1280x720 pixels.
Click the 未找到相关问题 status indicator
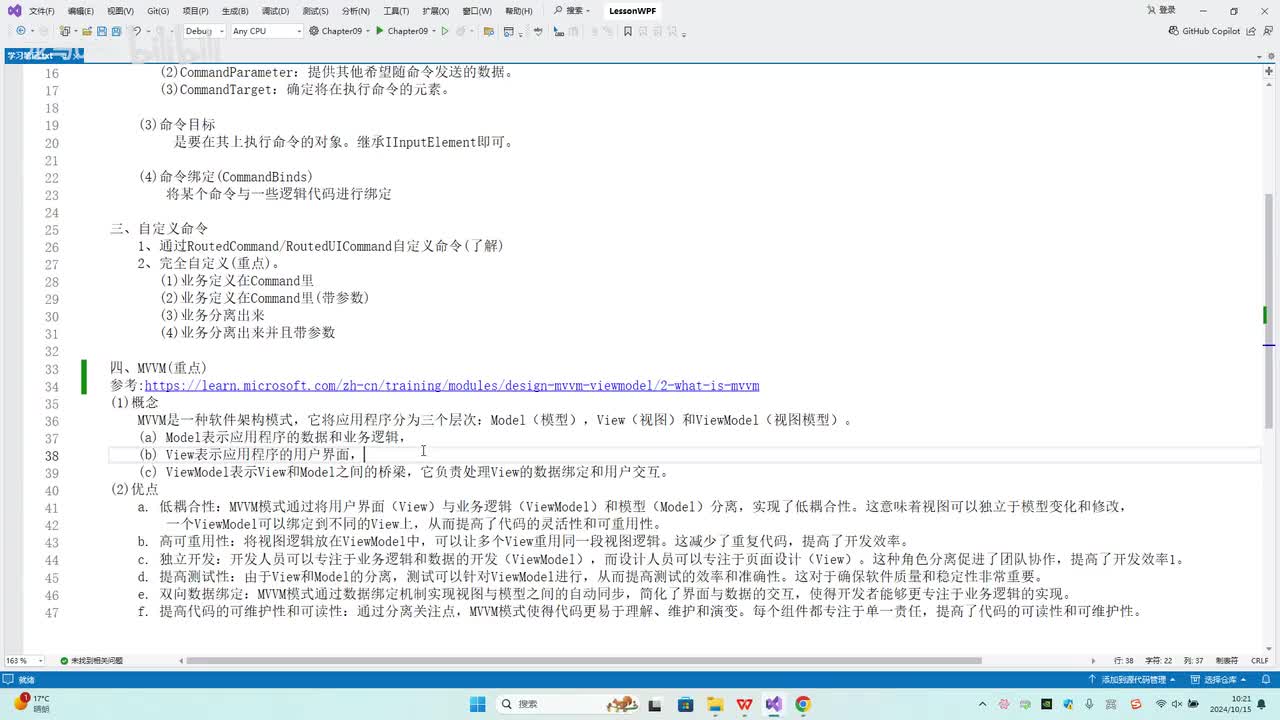91,661
